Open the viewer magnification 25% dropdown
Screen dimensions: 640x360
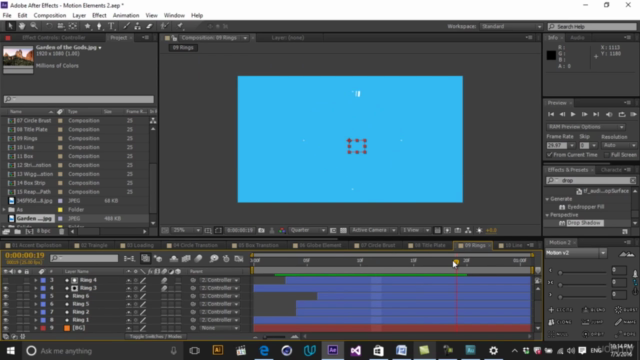[x=186, y=231]
